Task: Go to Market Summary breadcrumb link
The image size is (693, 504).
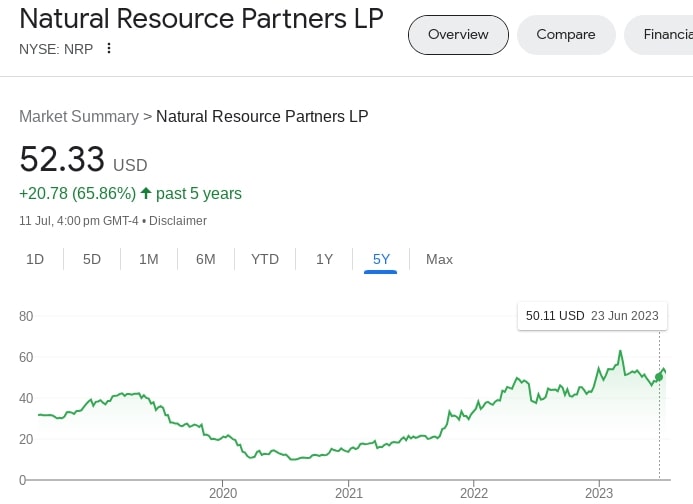Action: [79, 116]
